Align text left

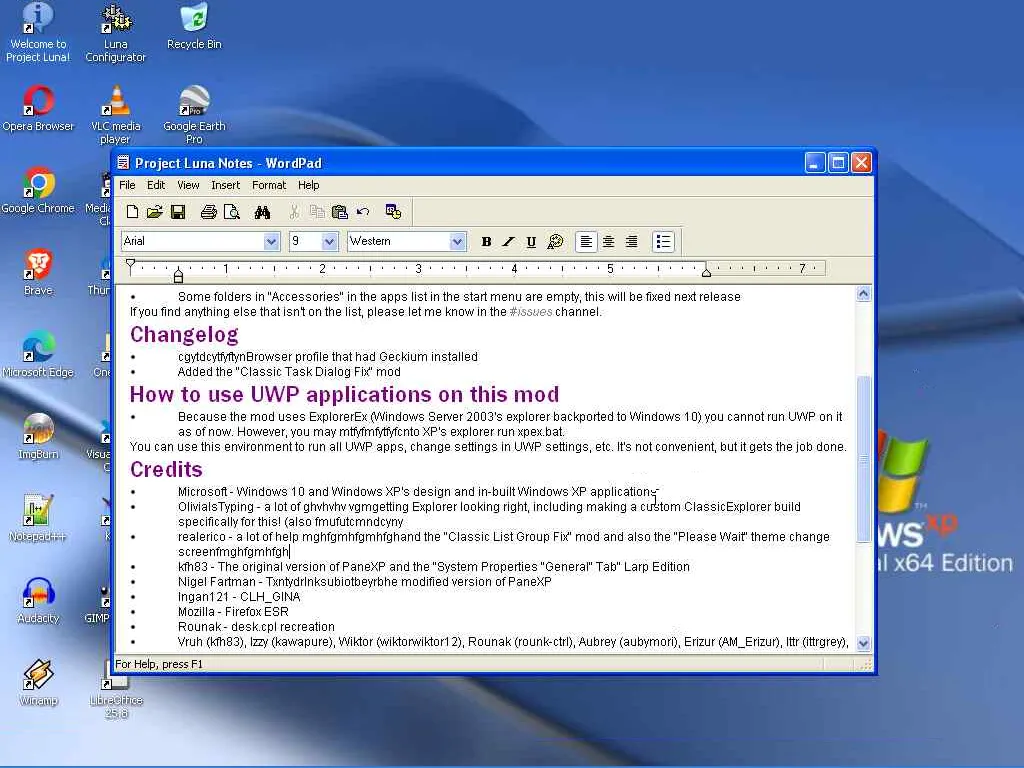coord(586,242)
